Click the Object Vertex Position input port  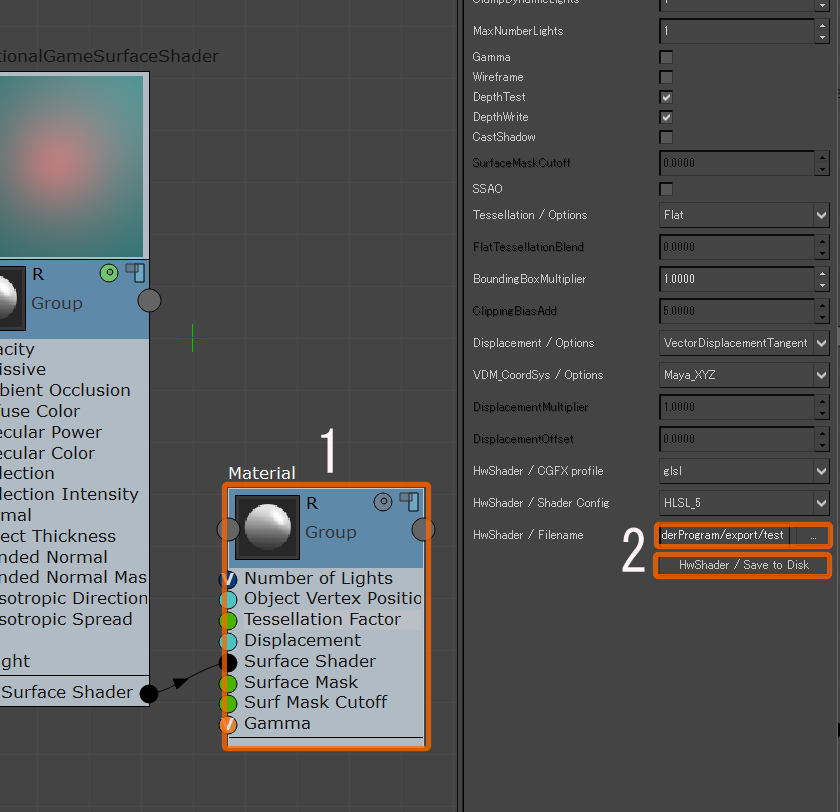(228, 599)
